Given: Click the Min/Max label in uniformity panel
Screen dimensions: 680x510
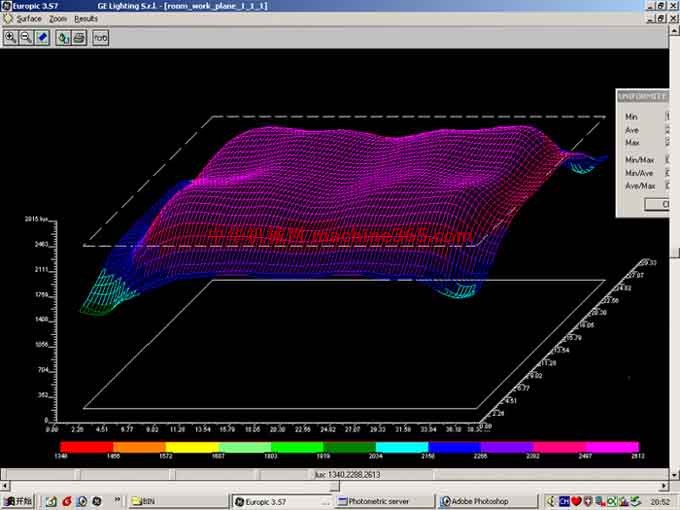Looking at the screenshot, I should (x=640, y=160).
